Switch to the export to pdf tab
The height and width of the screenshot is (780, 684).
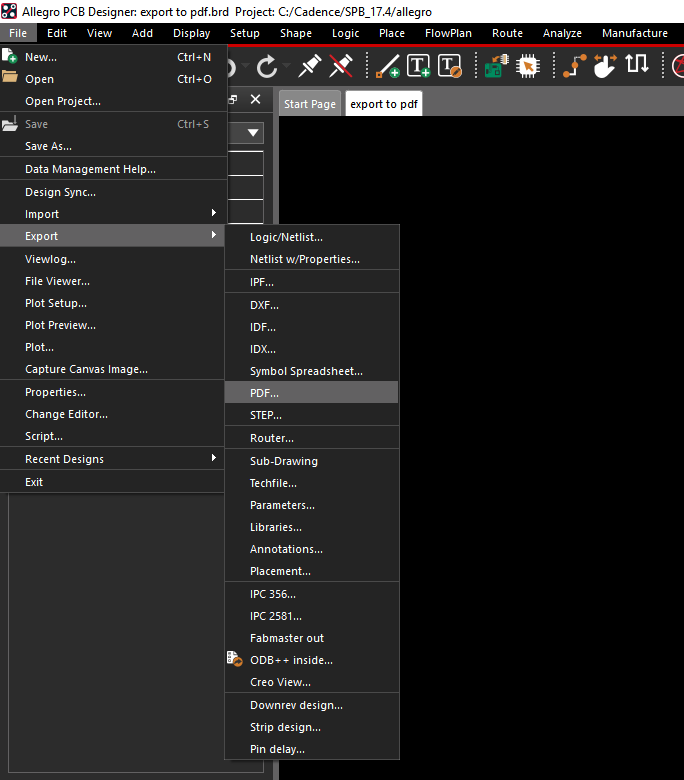pos(384,103)
